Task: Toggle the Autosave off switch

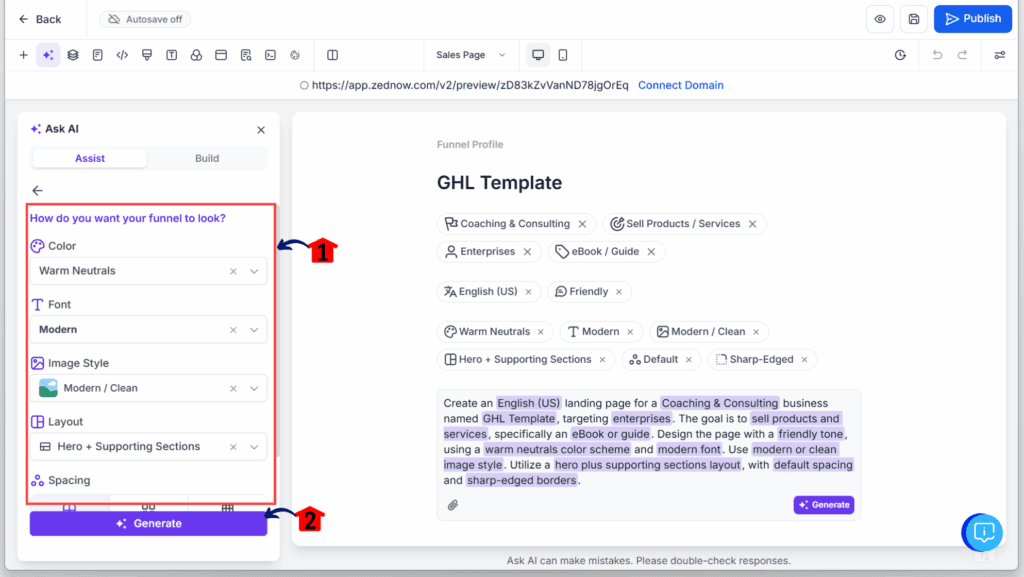Action: 145,19
